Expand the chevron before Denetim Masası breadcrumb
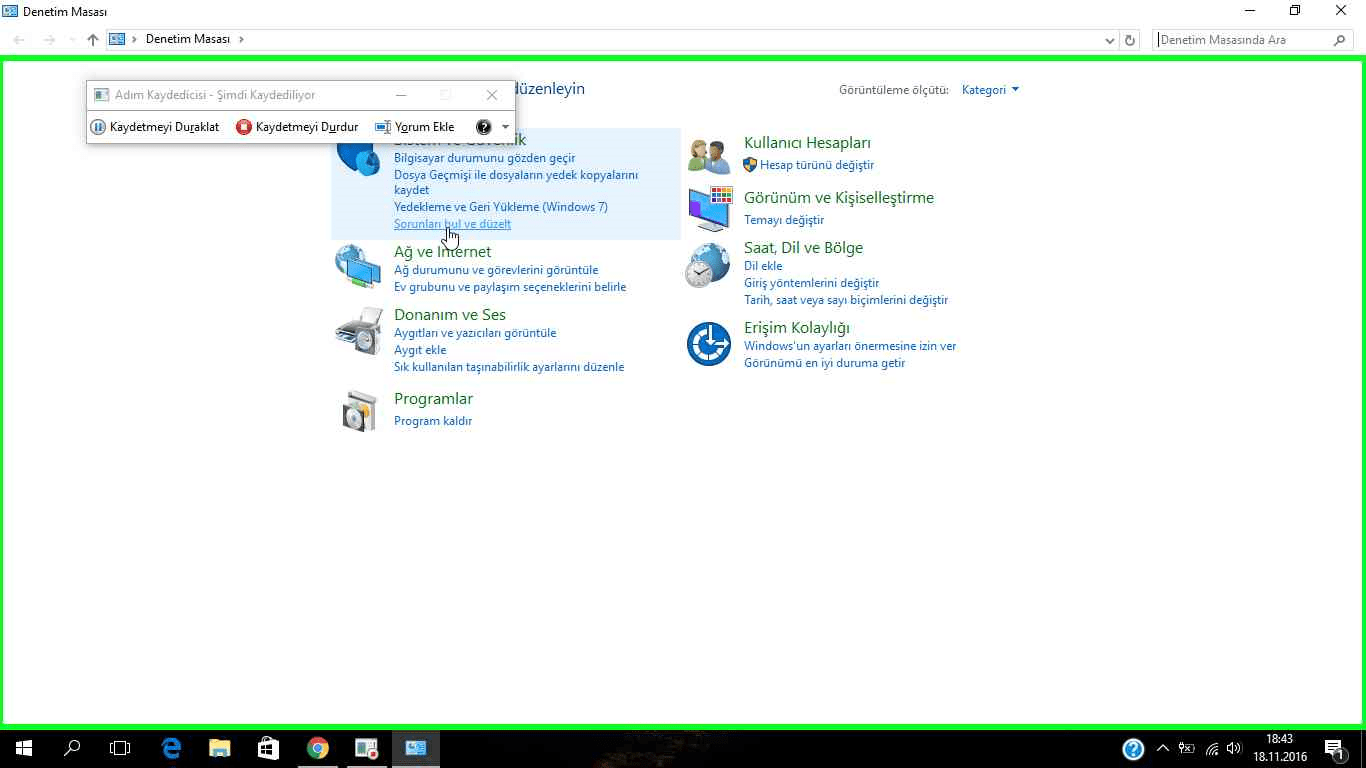This screenshot has width=1366, height=768. coord(135,40)
